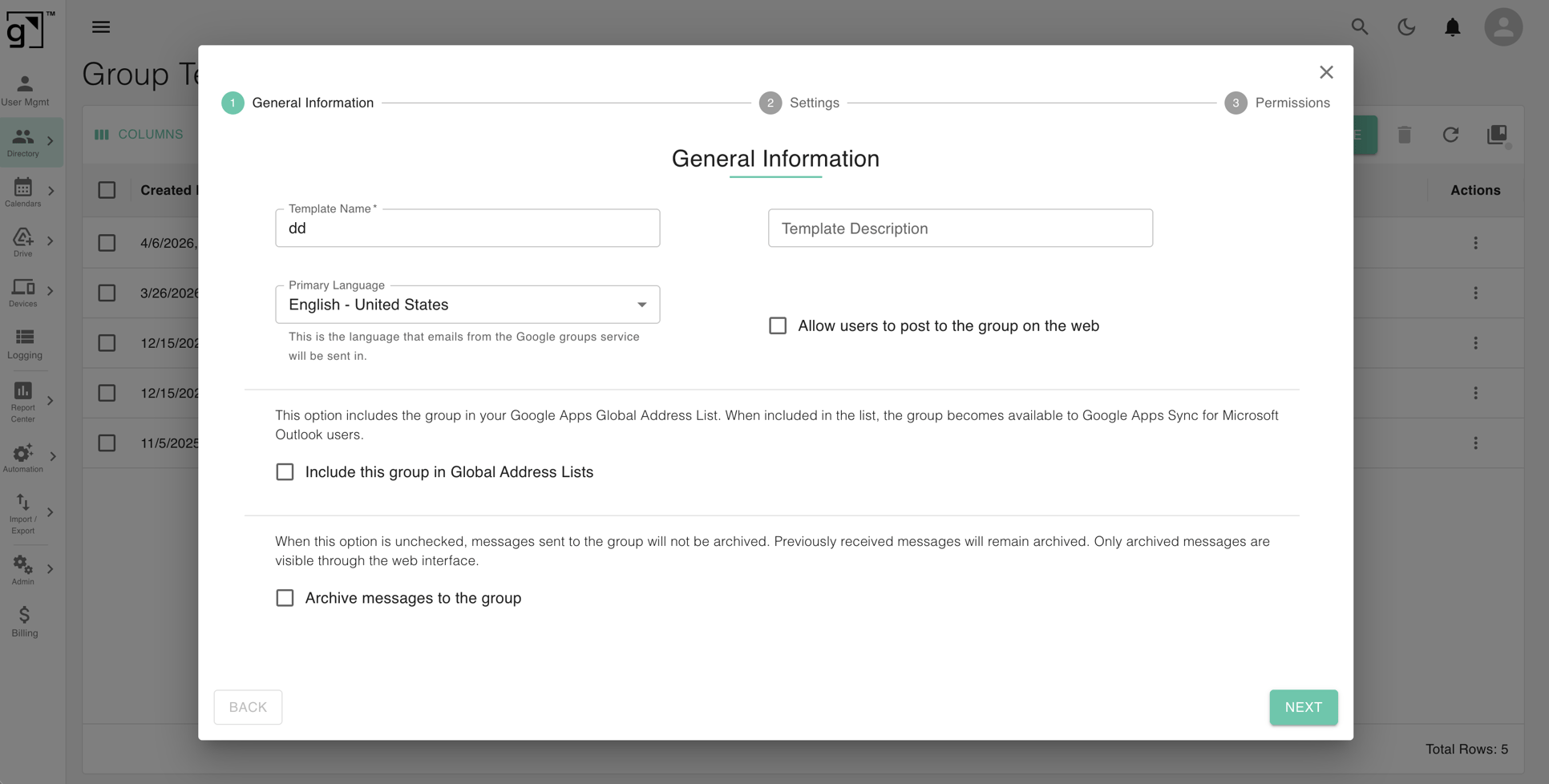Open Directory section in sidebar

tap(23, 142)
